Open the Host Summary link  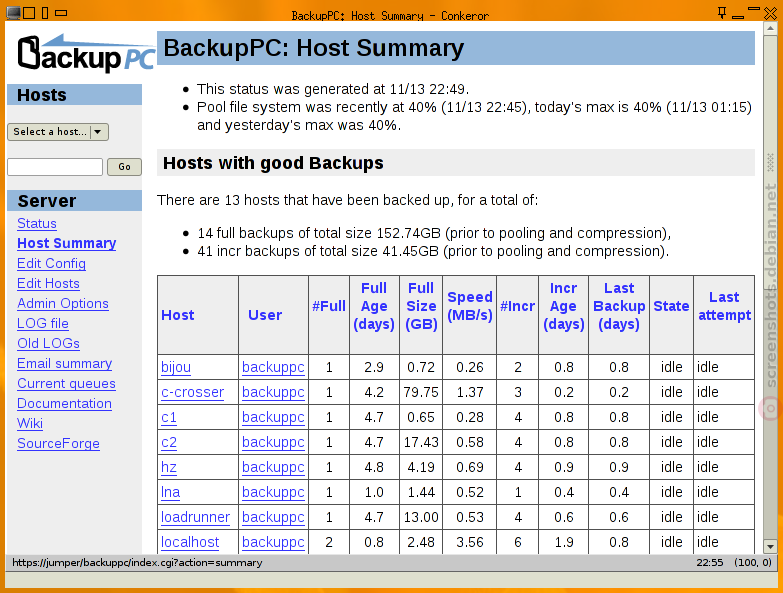point(66,243)
